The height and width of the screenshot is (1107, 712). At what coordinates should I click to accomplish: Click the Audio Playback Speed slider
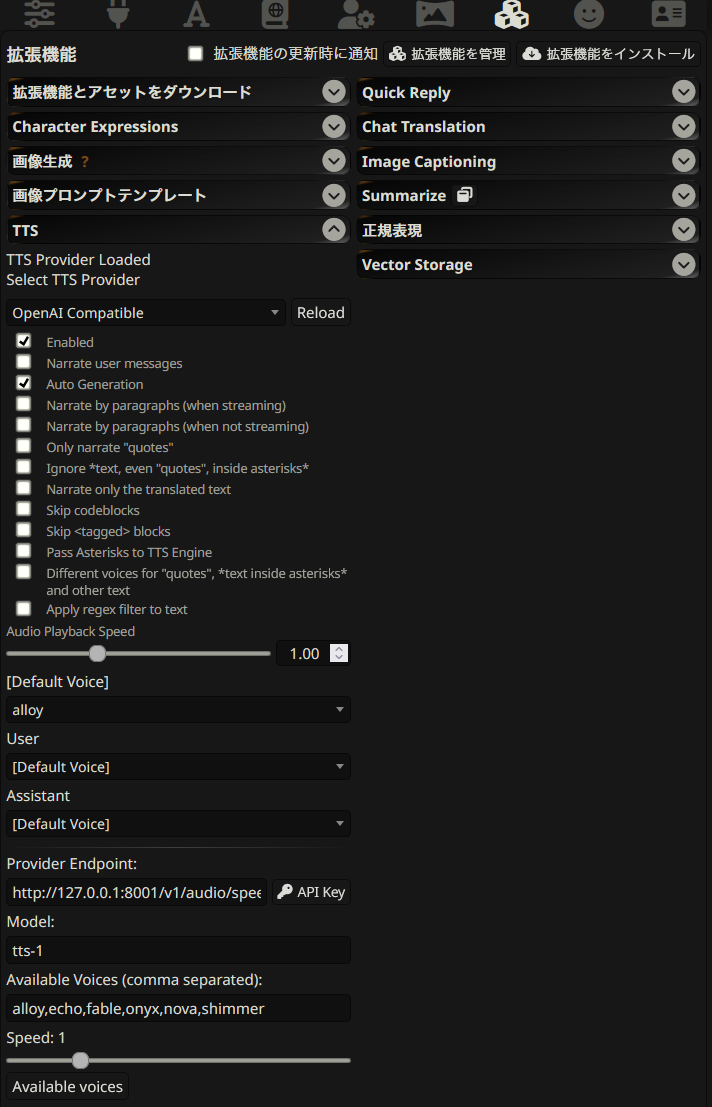[138, 654]
